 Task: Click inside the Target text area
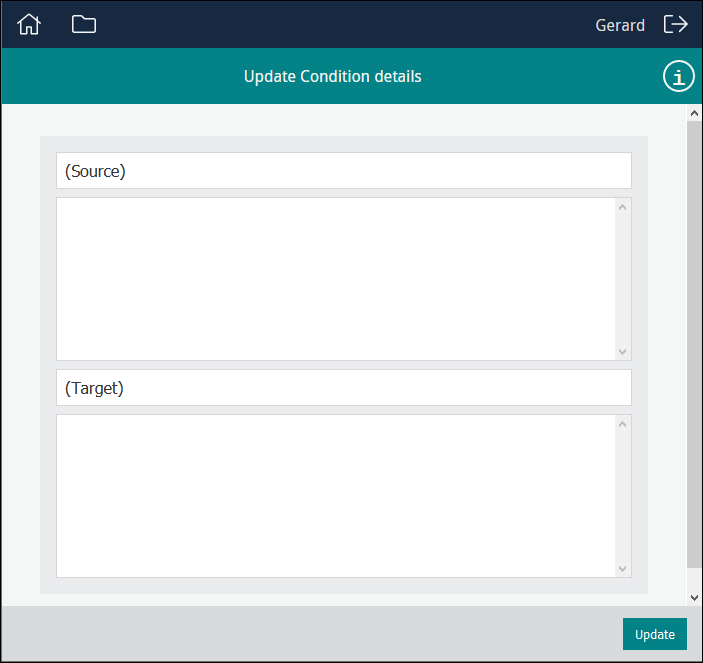[335, 496]
